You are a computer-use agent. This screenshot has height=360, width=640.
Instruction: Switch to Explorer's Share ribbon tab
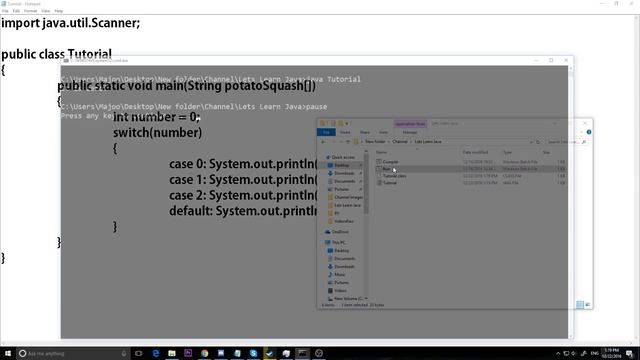(365, 132)
